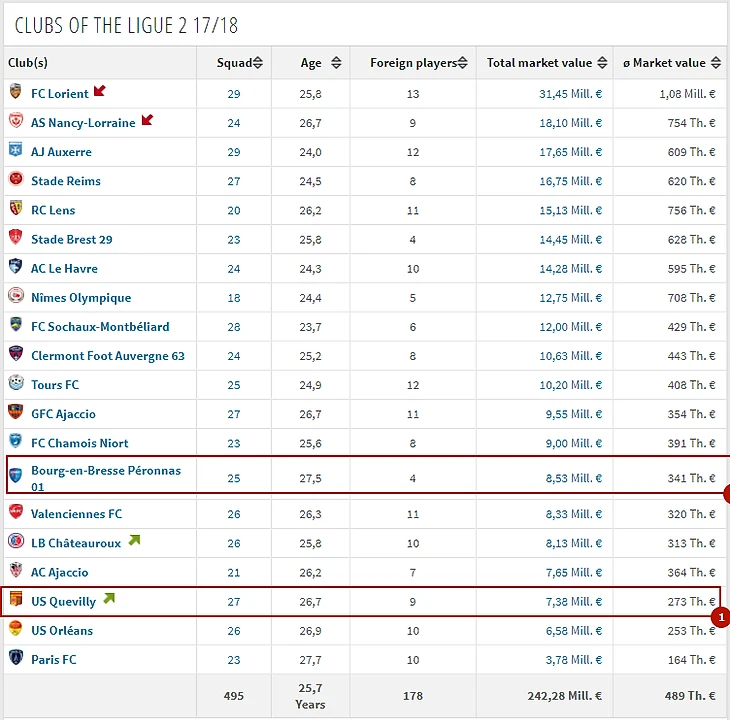
Task: Click the Paris FC crest
Action: click(15, 657)
